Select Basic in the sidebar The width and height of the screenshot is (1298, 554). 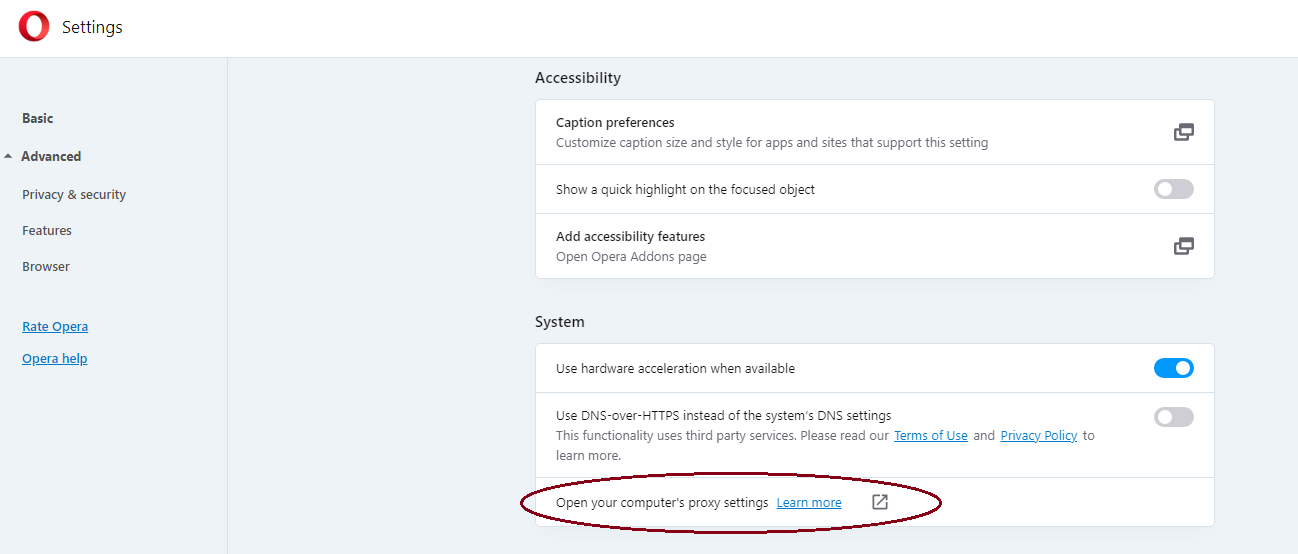pos(38,118)
